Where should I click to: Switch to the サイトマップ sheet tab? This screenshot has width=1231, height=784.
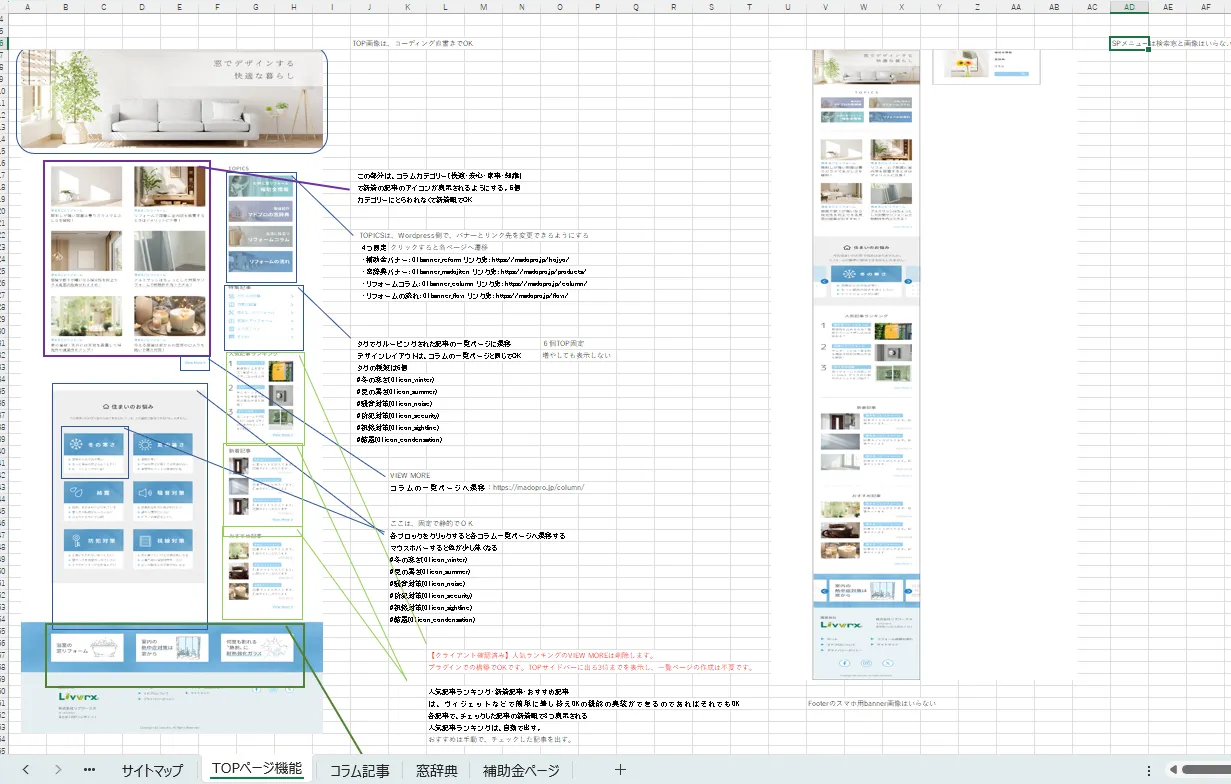click(x=152, y=771)
